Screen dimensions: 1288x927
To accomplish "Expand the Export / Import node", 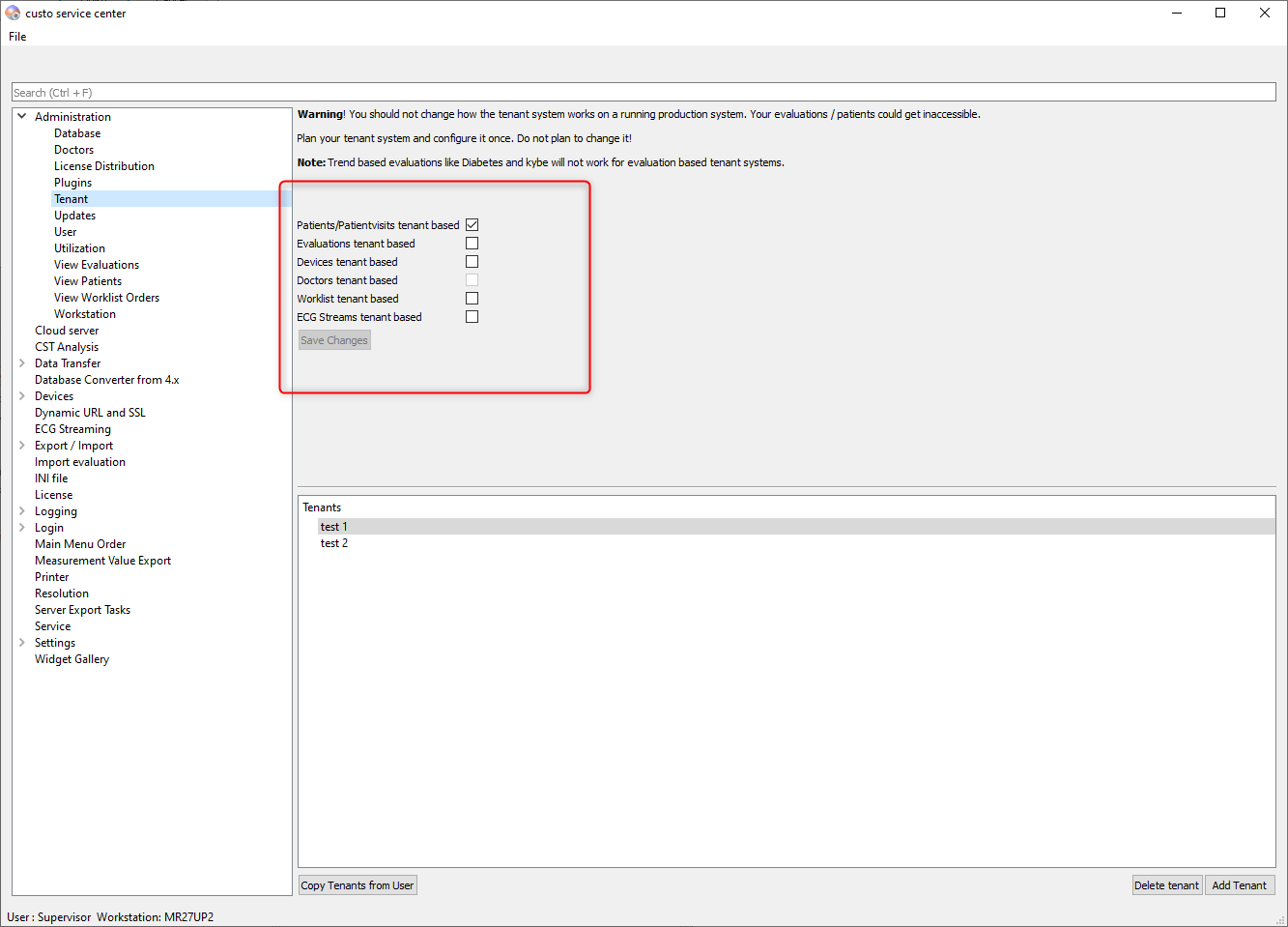I will [22, 446].
